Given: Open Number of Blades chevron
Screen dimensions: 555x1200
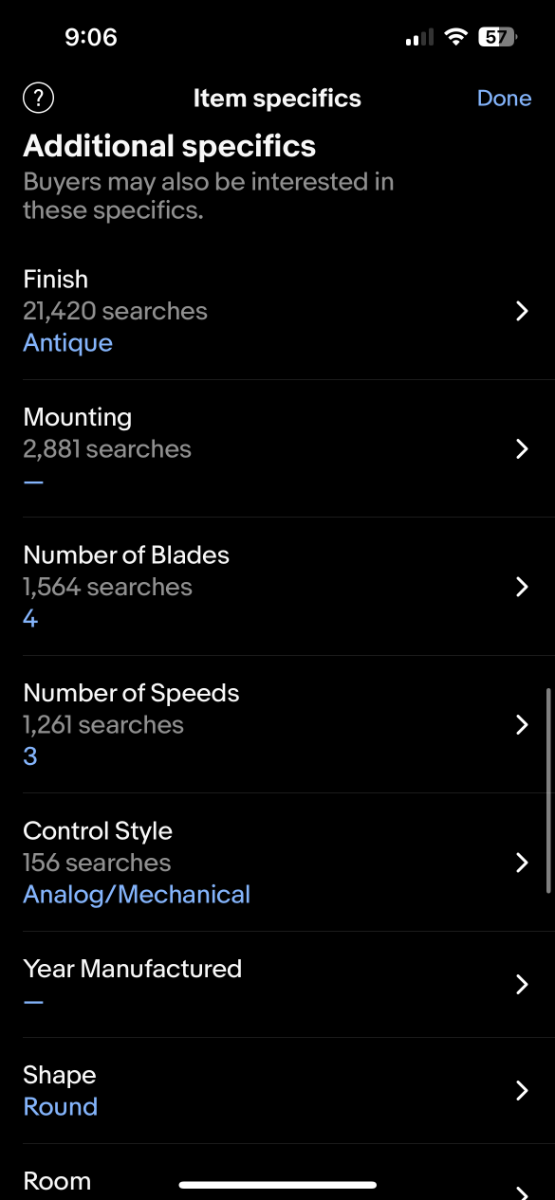Looking at the screenshot, I should click(x=521, y=587).
